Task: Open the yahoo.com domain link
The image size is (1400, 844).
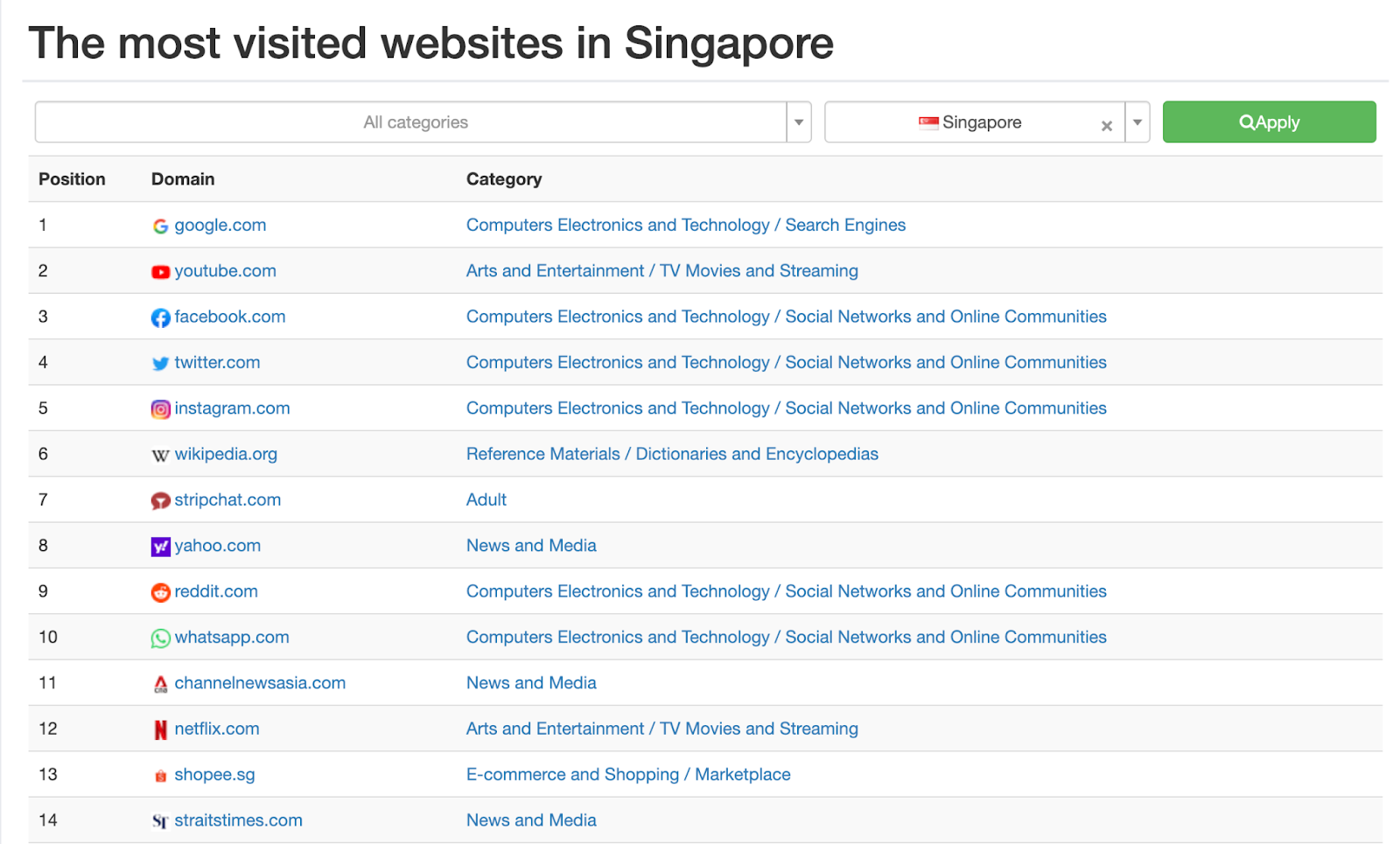Action: pyautogui.click(x=218, y=546)
